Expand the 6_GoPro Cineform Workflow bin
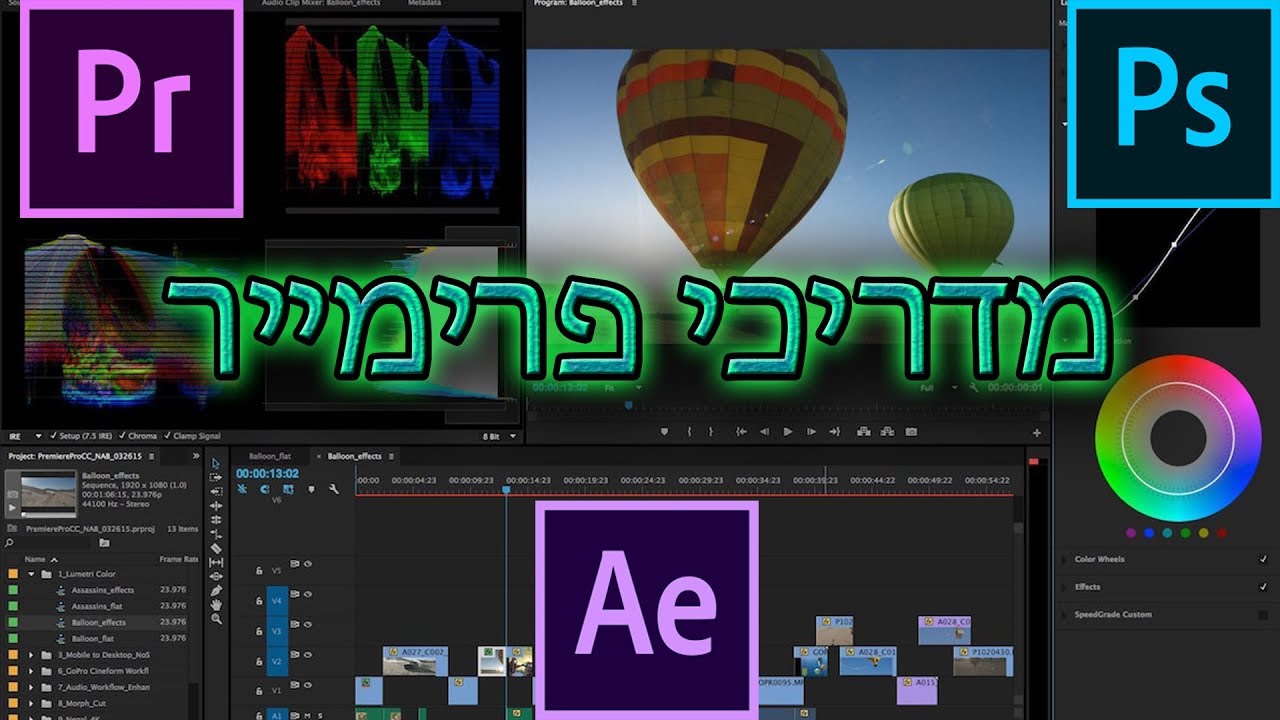1280x720 pixels. point(31,670)
